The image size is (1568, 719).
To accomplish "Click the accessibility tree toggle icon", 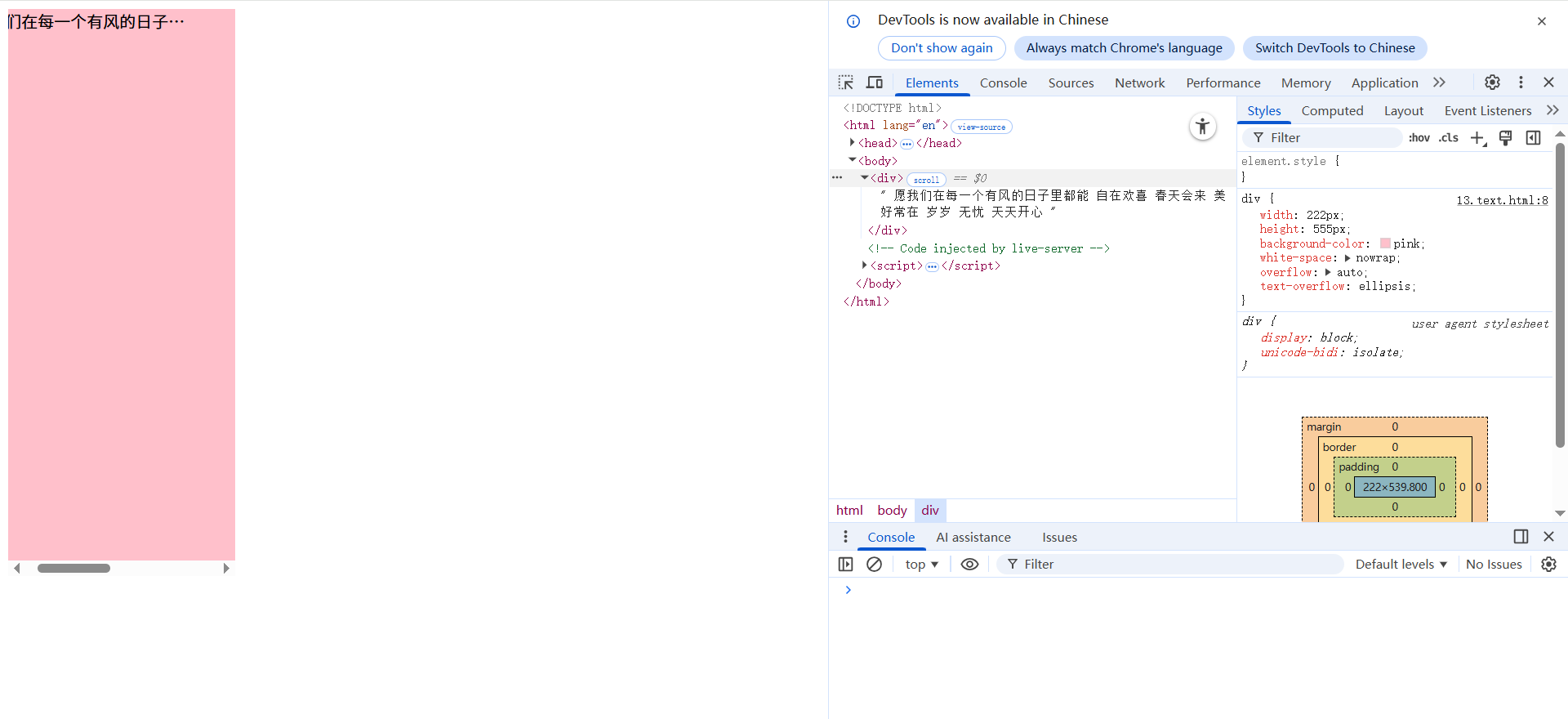I will pyautogui.click(x=1202, y=127).
